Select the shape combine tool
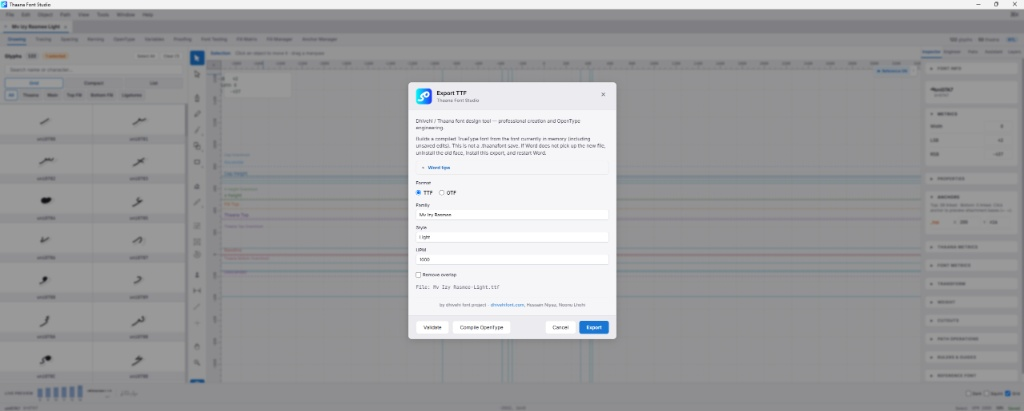Viewport: 1024px width, 411px height. pyautogui.click(x=197, y=146)
